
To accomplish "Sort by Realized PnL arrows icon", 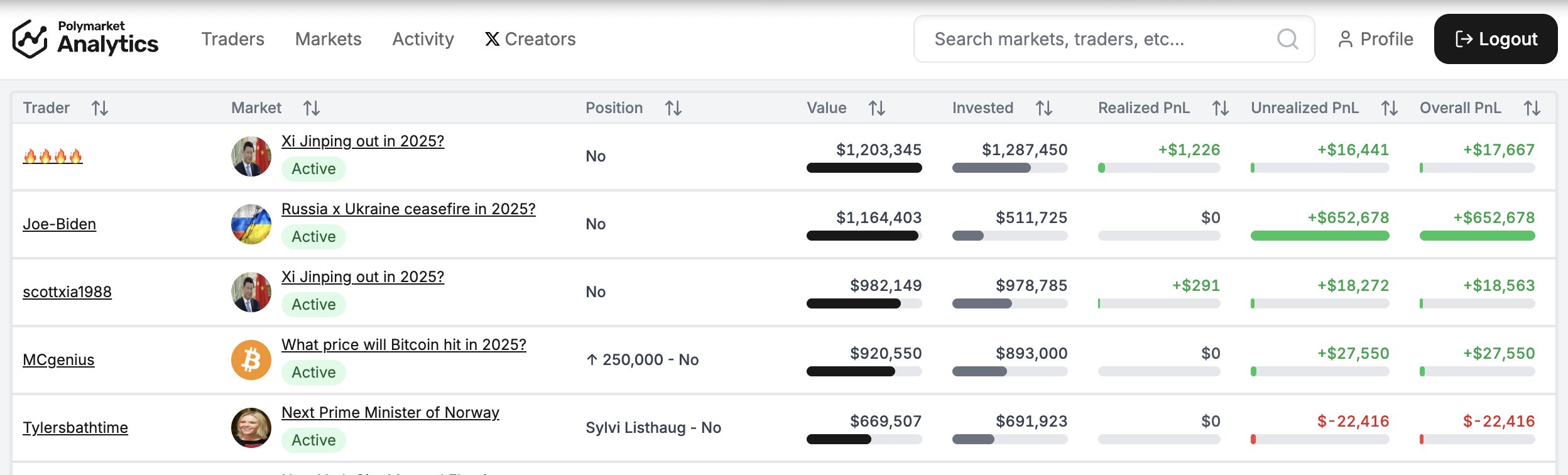I will tap(1221, 108).
